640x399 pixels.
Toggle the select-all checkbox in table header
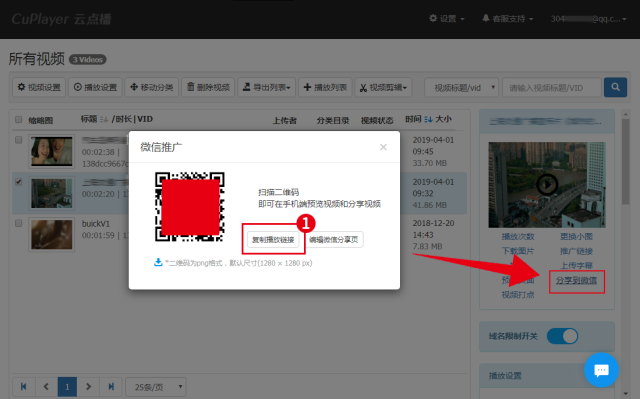pyautogui.click(x=18, y=120)
